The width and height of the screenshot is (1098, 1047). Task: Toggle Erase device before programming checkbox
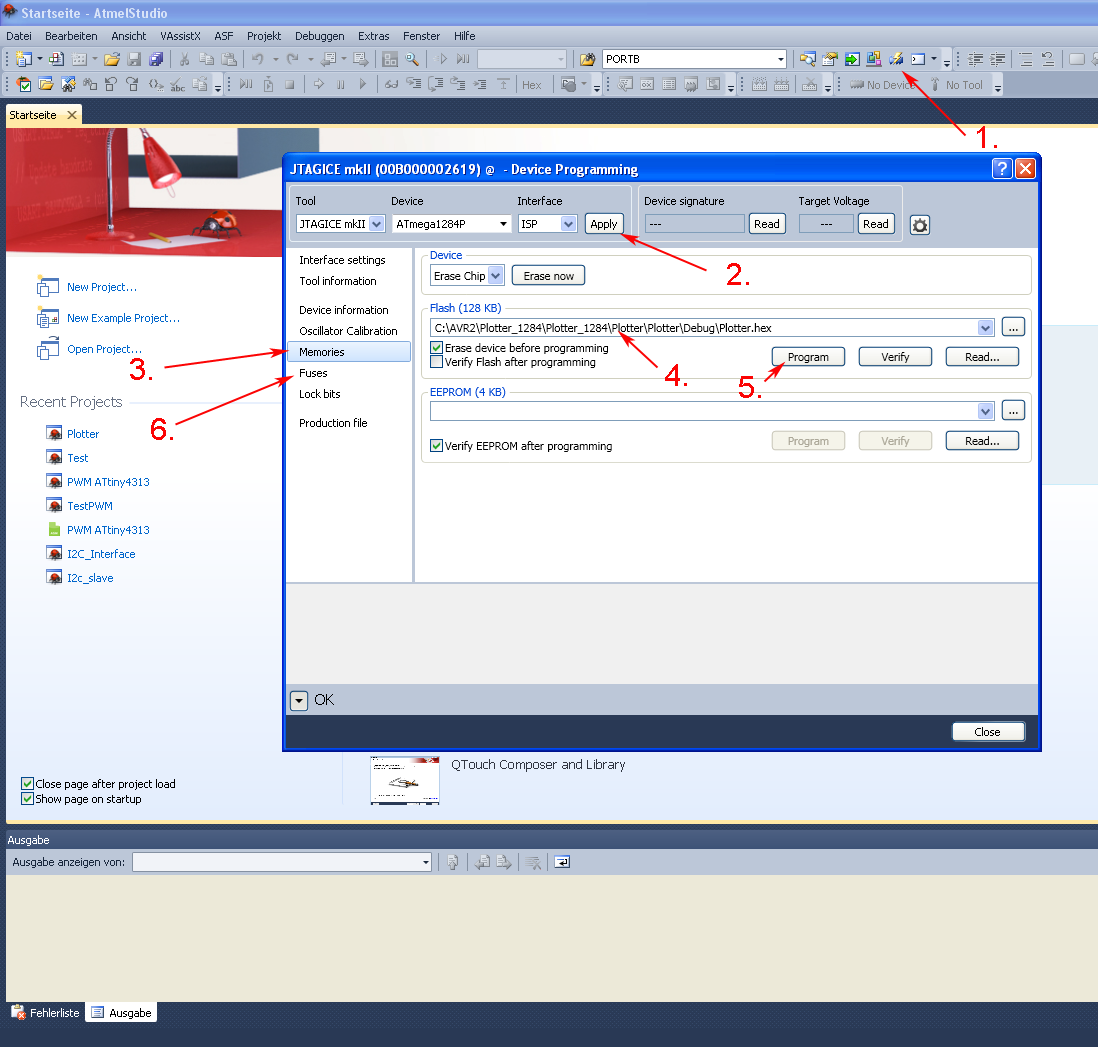click(x=436, y=347)
